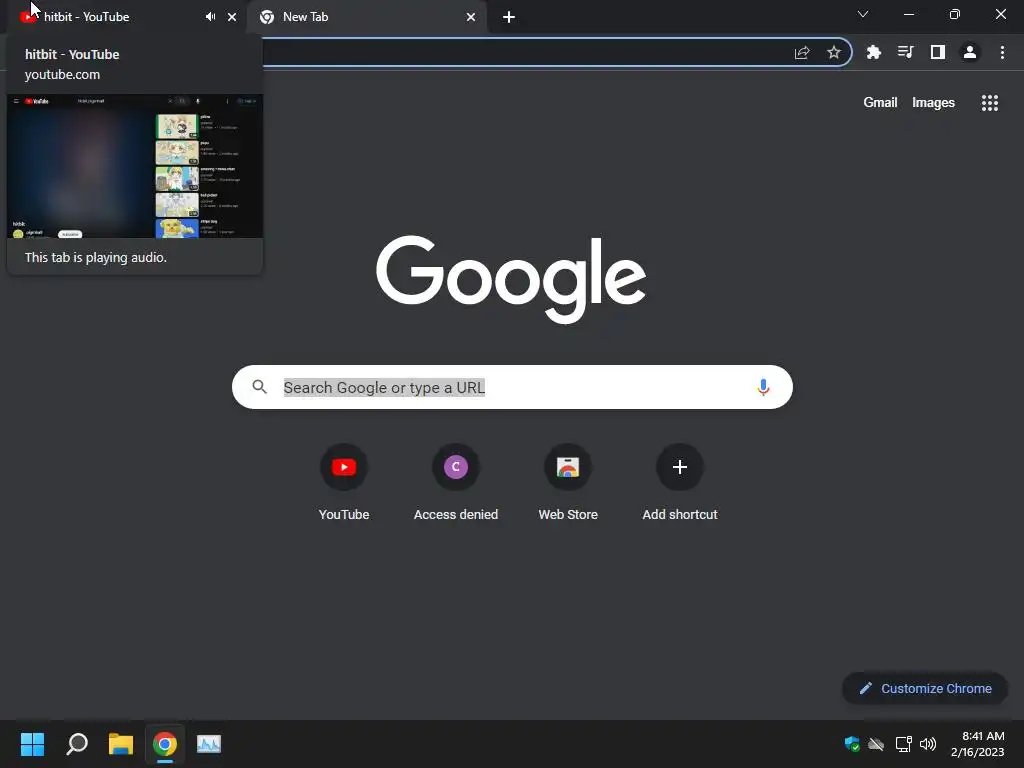
Task: Switch to the New Tab tab
Action: (x=367, y=17)
